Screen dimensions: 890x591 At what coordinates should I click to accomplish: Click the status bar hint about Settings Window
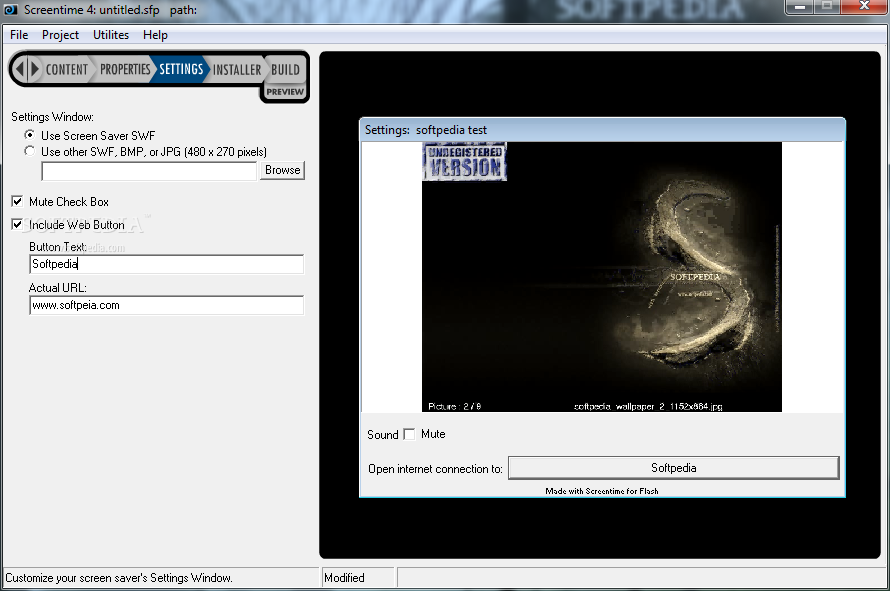pos(119,578)
